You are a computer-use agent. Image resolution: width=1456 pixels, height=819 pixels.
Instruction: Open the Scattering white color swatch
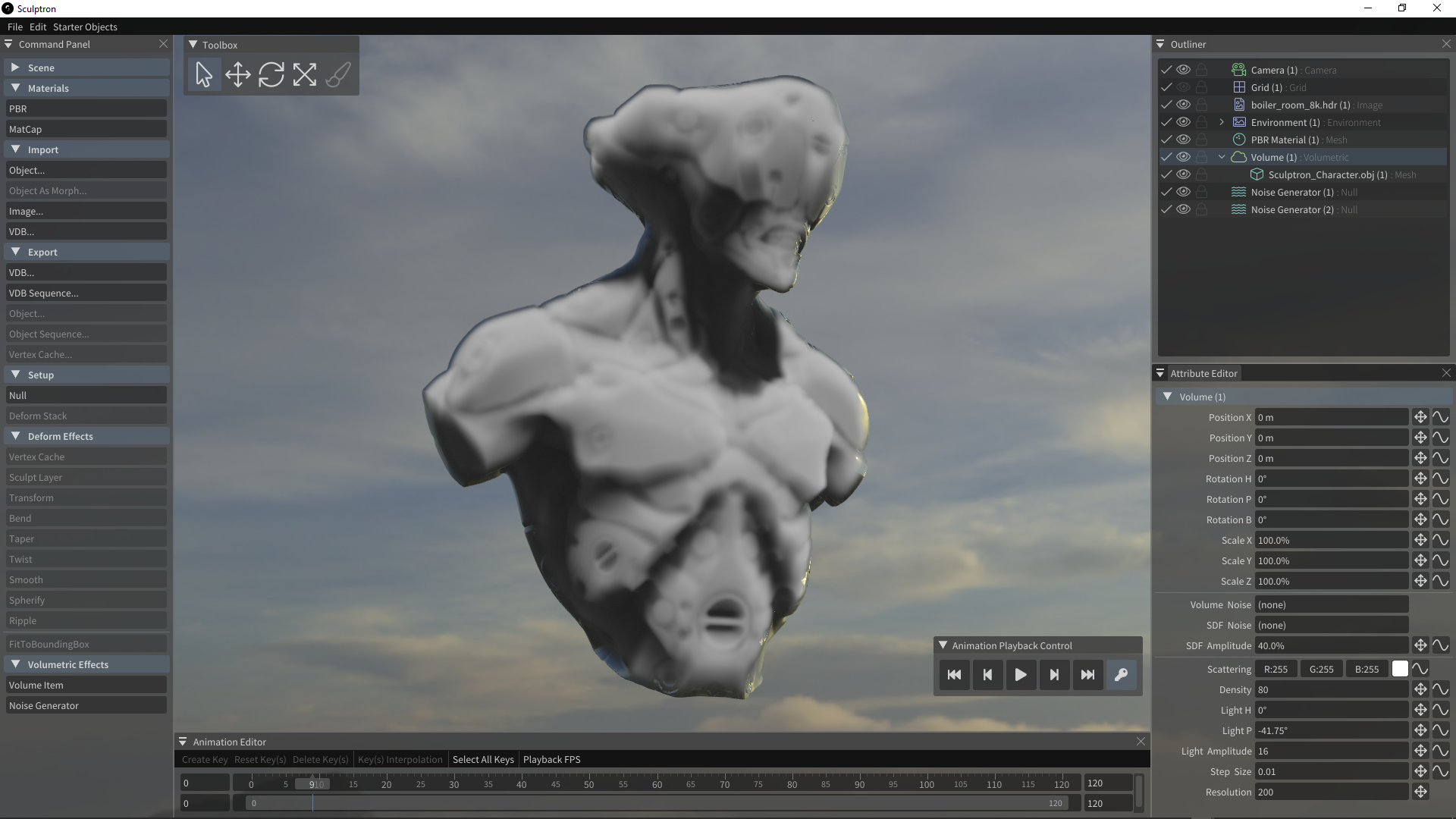[x=1400, y=669]
